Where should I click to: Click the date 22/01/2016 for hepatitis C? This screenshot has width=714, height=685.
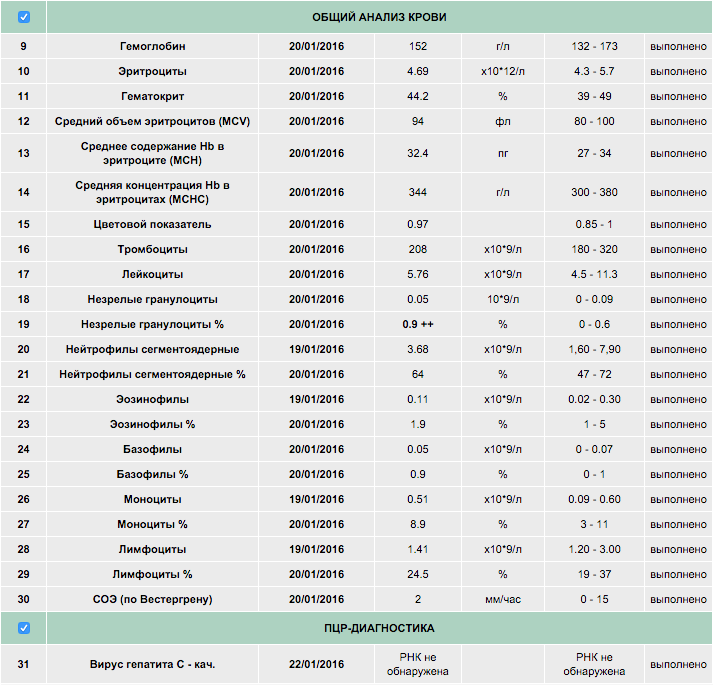point(316,665)
